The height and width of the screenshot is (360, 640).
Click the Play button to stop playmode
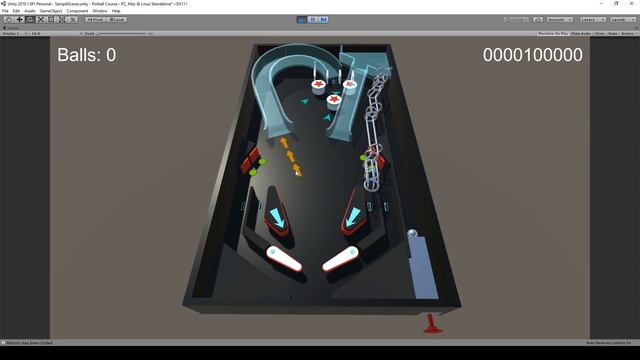pos(302,20)
